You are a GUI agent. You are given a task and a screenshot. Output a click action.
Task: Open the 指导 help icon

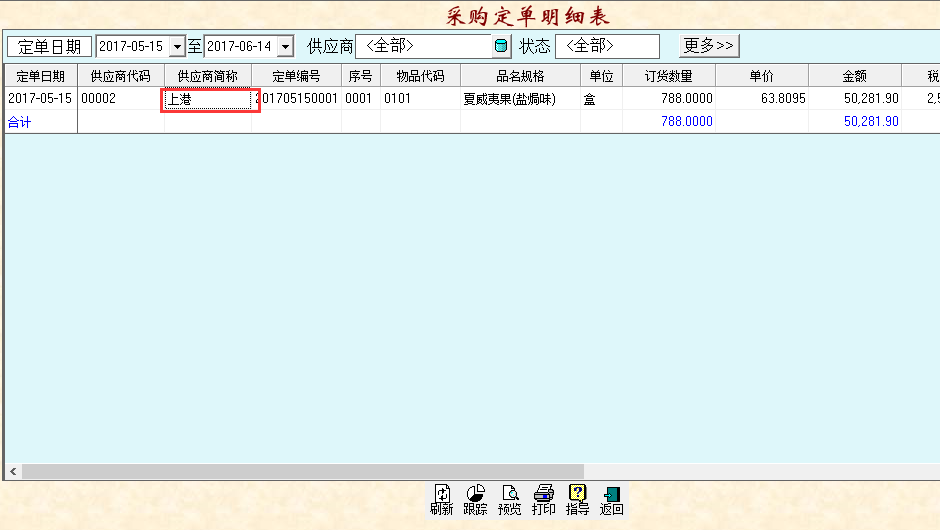tap(577, 500)
